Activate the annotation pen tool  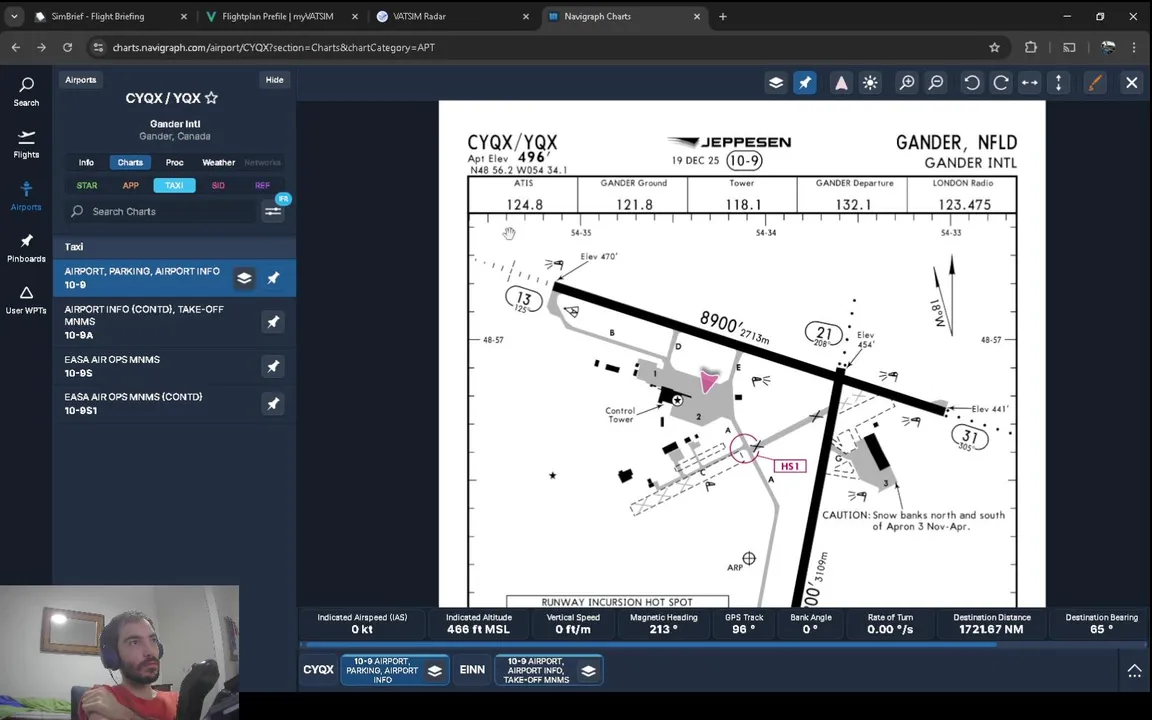point(1095,83)
